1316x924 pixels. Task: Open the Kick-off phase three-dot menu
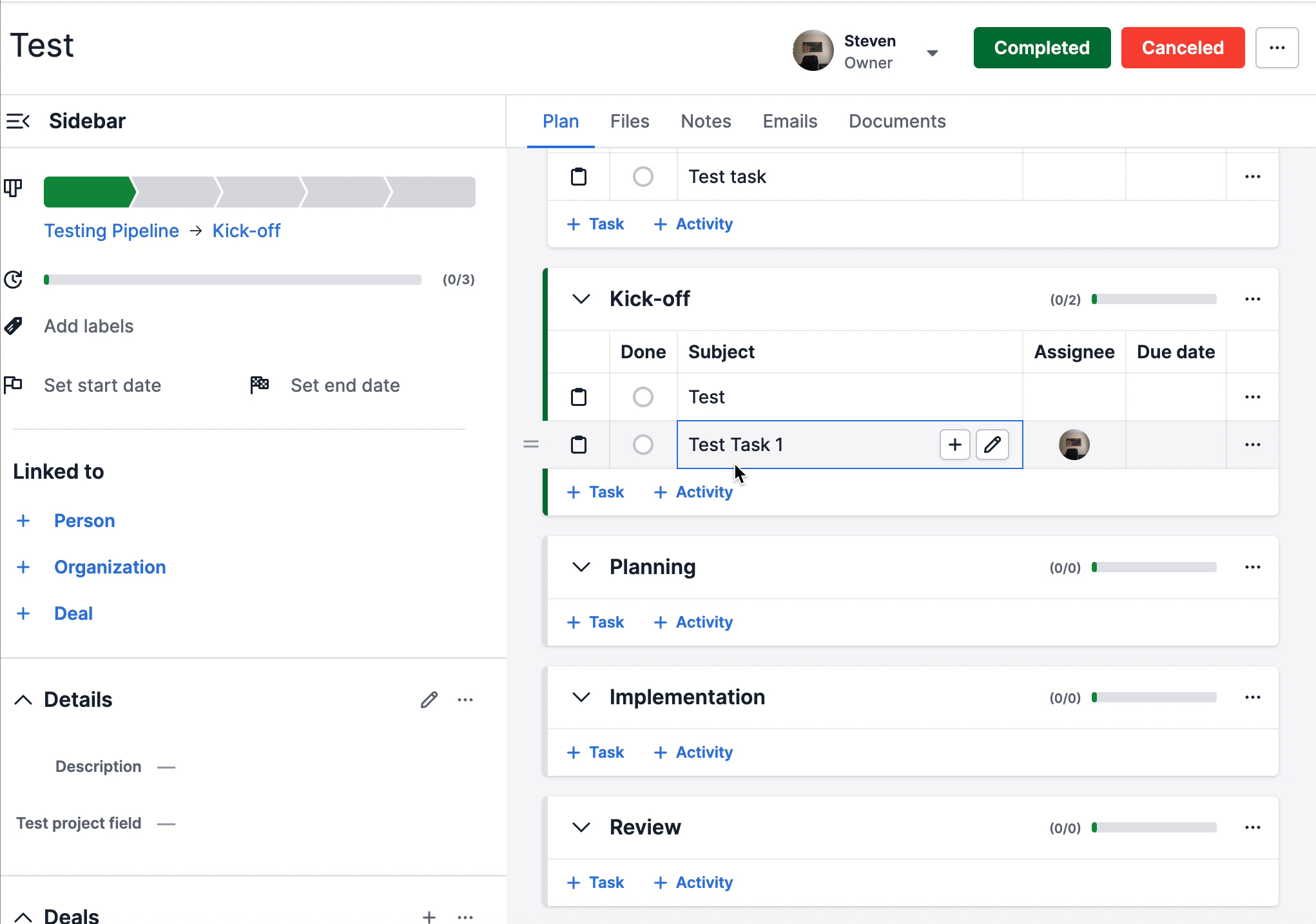tap(1252, 299)
